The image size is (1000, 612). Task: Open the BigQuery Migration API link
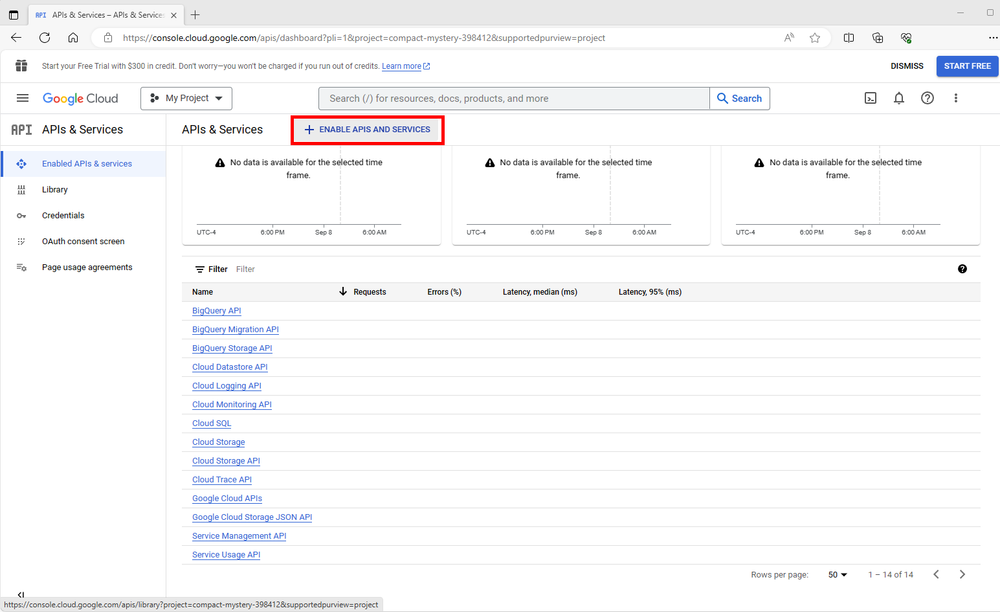click(x=235, y=330)
